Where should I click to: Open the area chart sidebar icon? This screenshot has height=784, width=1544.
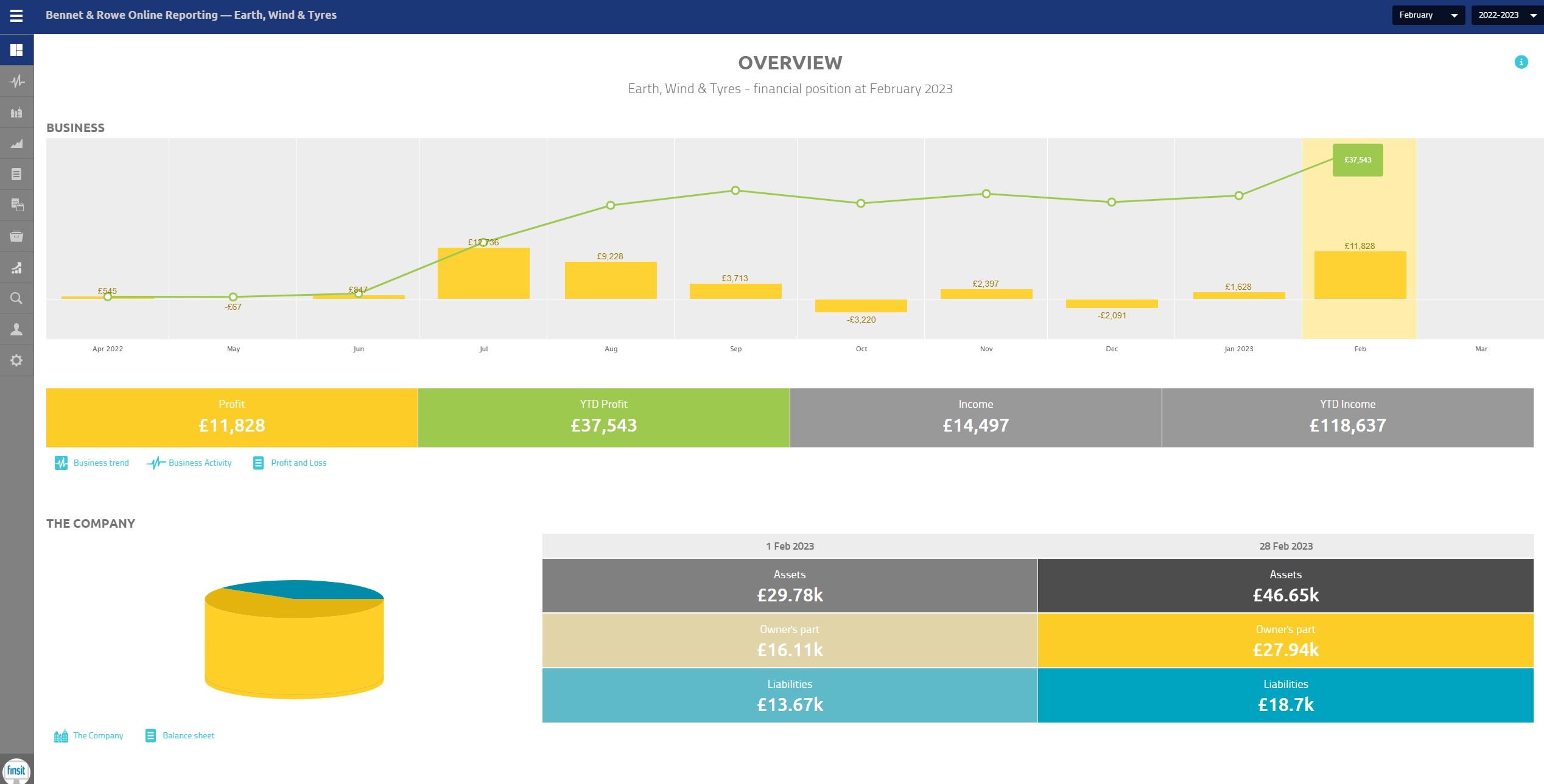pyautogui.click(x=16, y=144)
